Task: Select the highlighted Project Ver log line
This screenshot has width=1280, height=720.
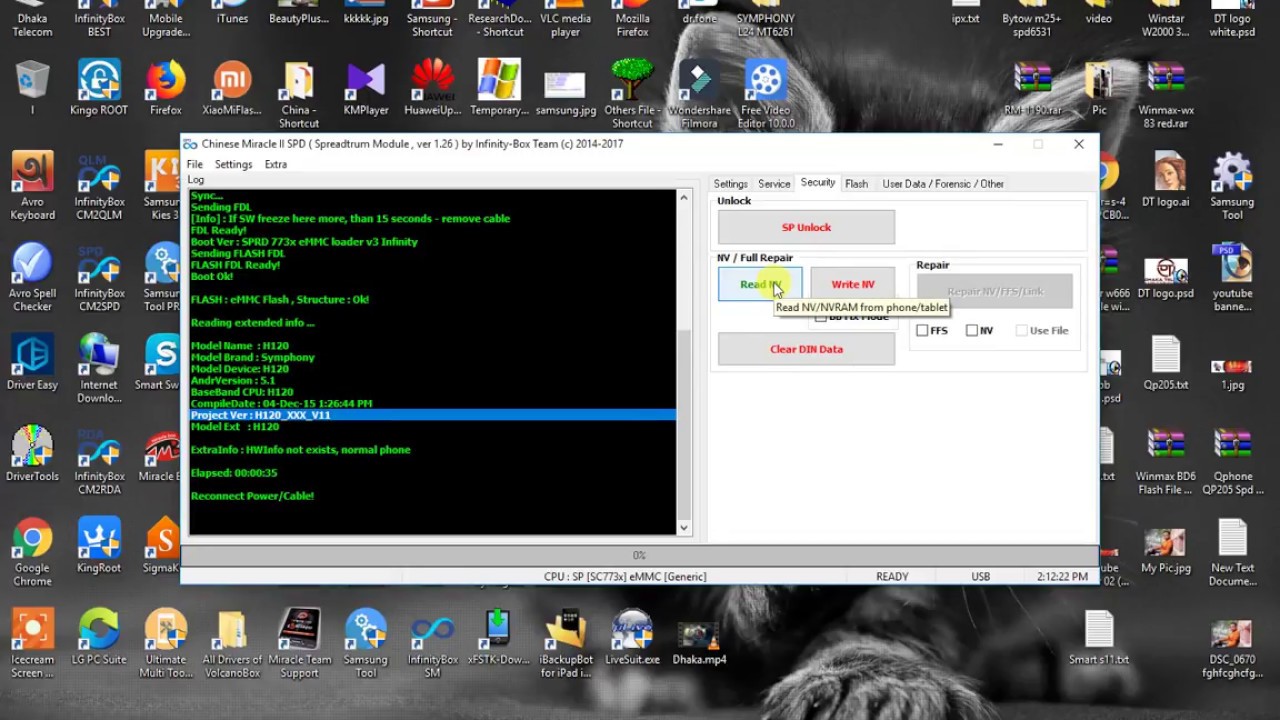Action: [432, 415]
